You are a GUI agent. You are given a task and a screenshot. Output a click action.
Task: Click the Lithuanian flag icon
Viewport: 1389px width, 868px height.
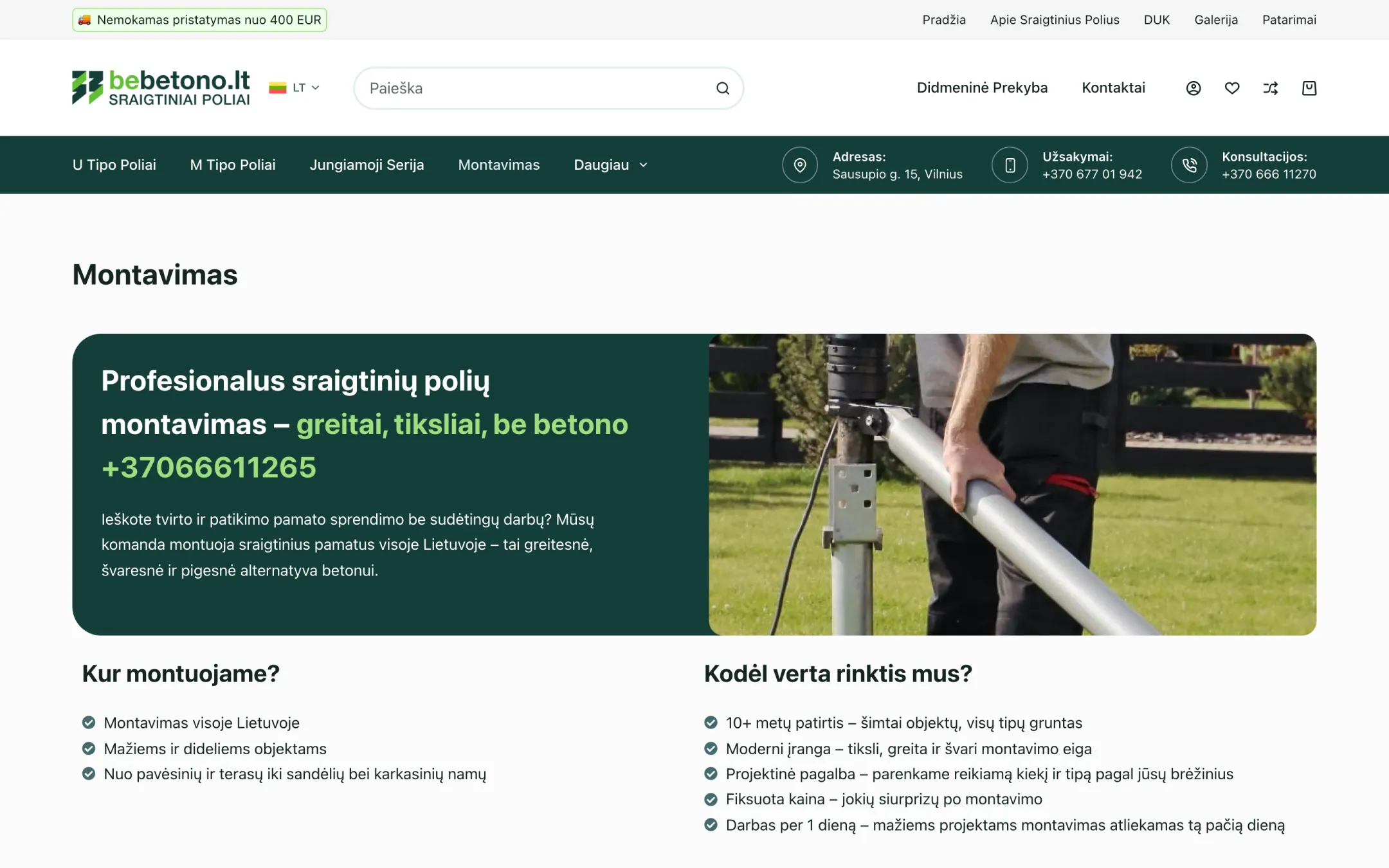pos(278,88)
